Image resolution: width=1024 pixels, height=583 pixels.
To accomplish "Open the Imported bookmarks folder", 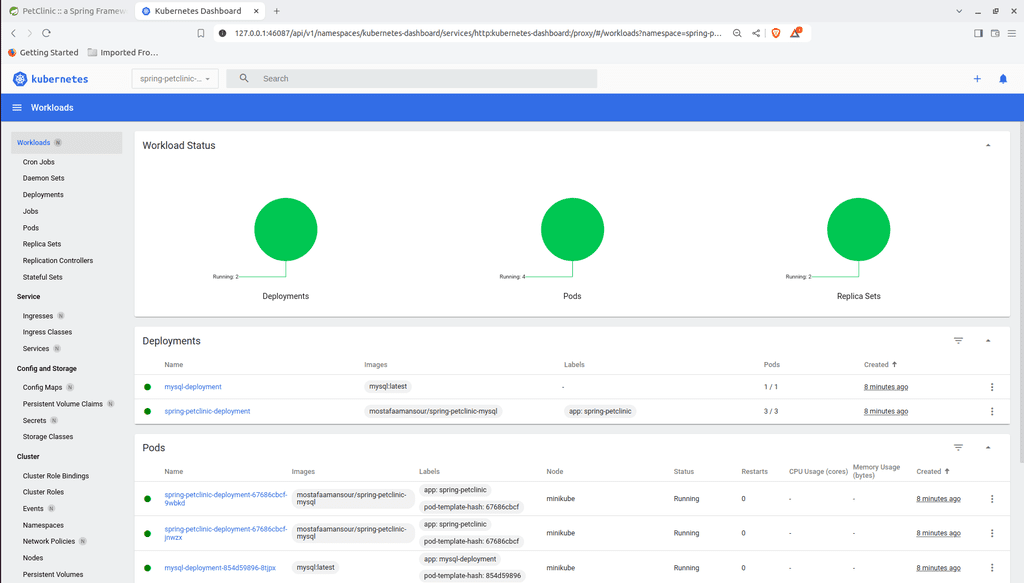I will click(123, 52).
